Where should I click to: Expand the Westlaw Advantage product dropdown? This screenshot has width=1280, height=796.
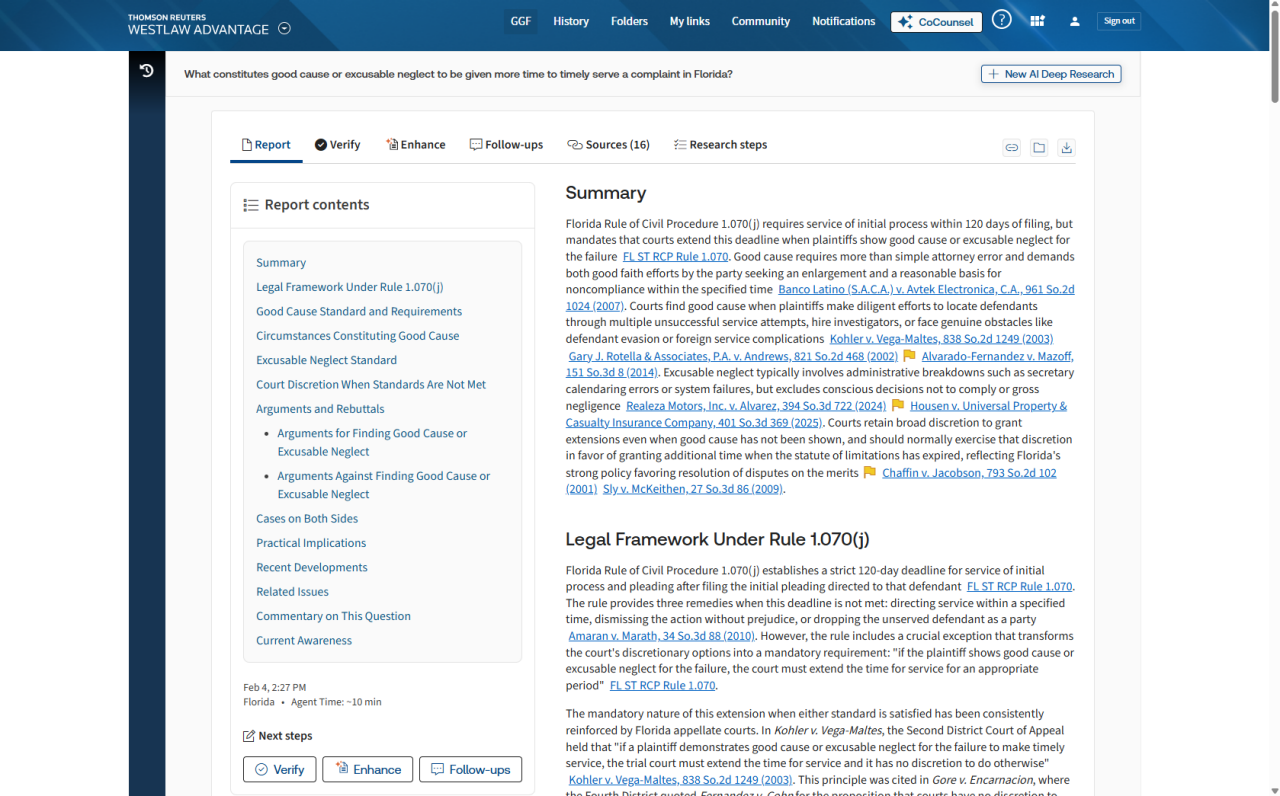[284, 29]
